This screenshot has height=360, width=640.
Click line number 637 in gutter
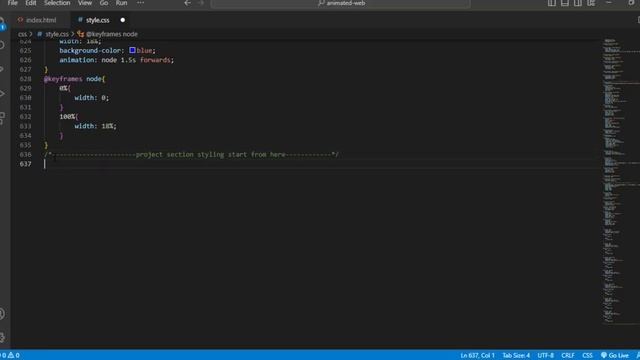(x=25, y=164)
